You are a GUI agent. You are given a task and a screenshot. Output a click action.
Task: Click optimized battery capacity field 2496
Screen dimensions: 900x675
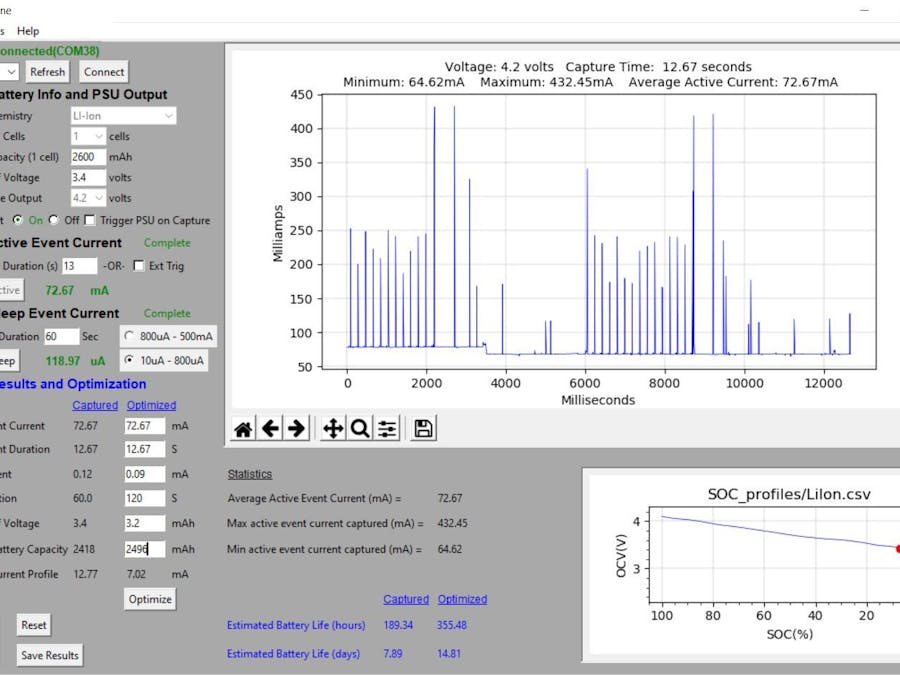pyautogui.click(x=145, y=549)
